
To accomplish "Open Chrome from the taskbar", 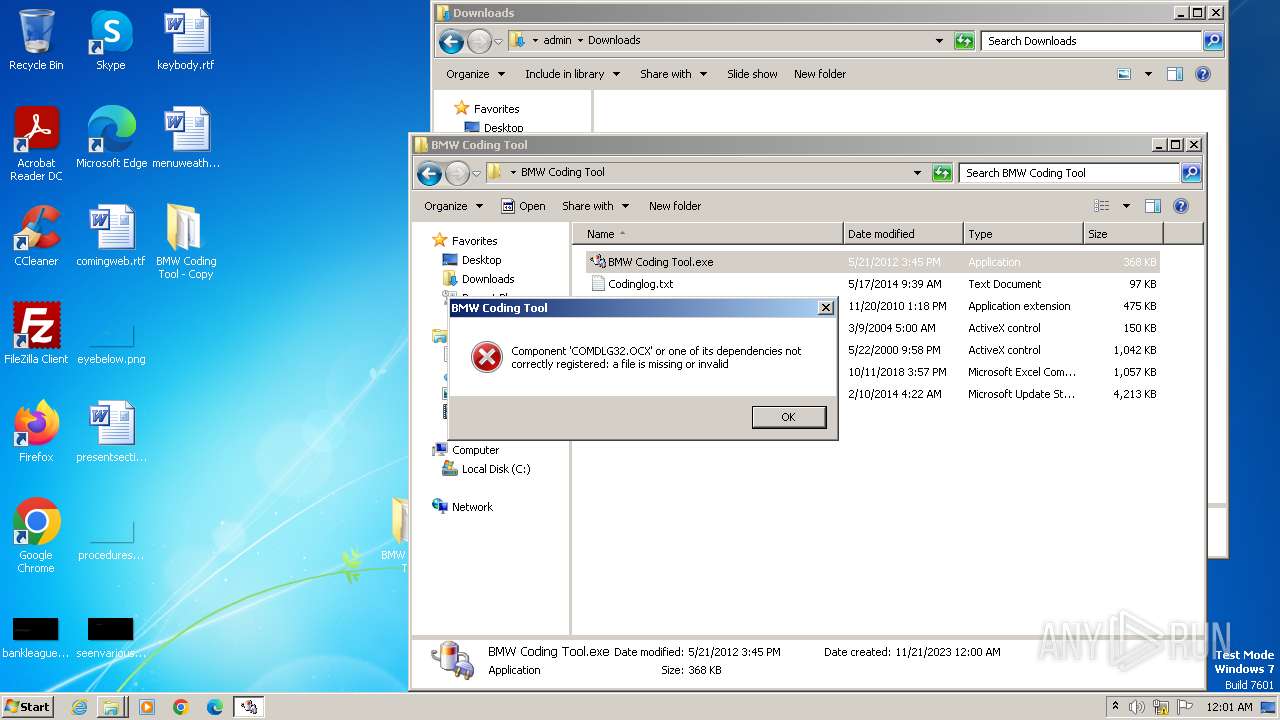I will pyautogui.click(x=181, y=707).
